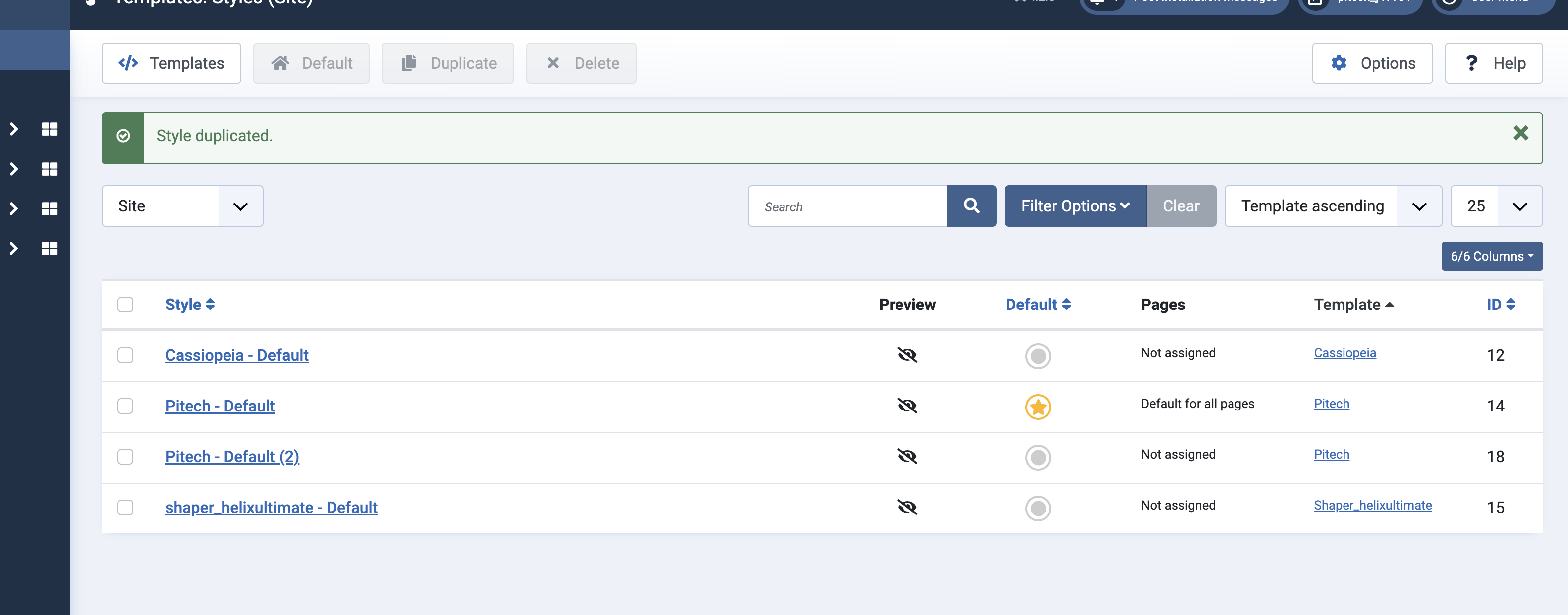Open the Template ascending sort dropdown
This screenshot has height=615, width=1568.
coord(1333,205)
